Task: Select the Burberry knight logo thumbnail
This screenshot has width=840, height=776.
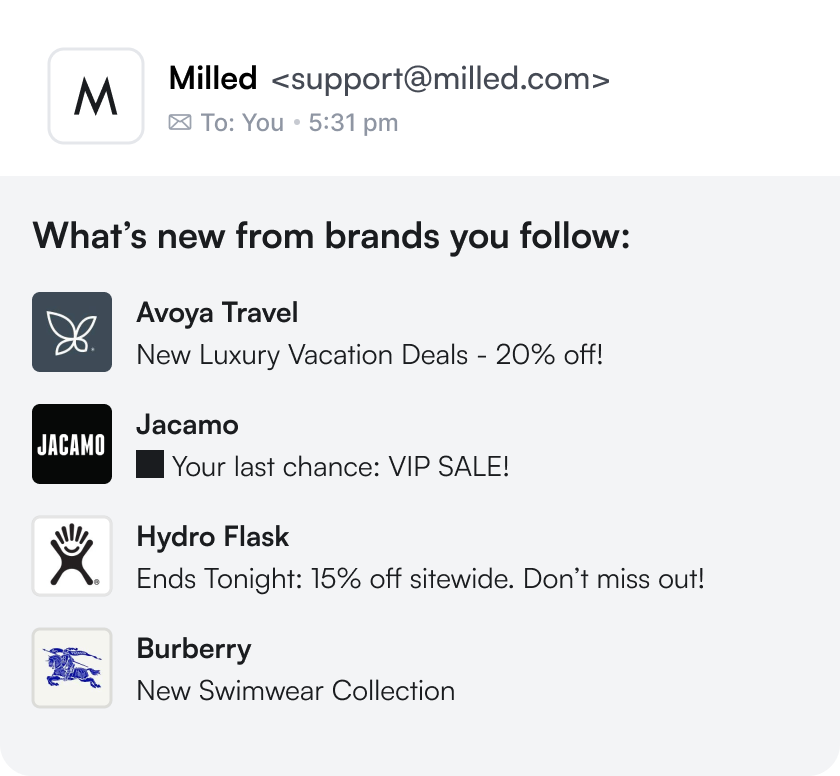Action: click(x=72, y=668)
